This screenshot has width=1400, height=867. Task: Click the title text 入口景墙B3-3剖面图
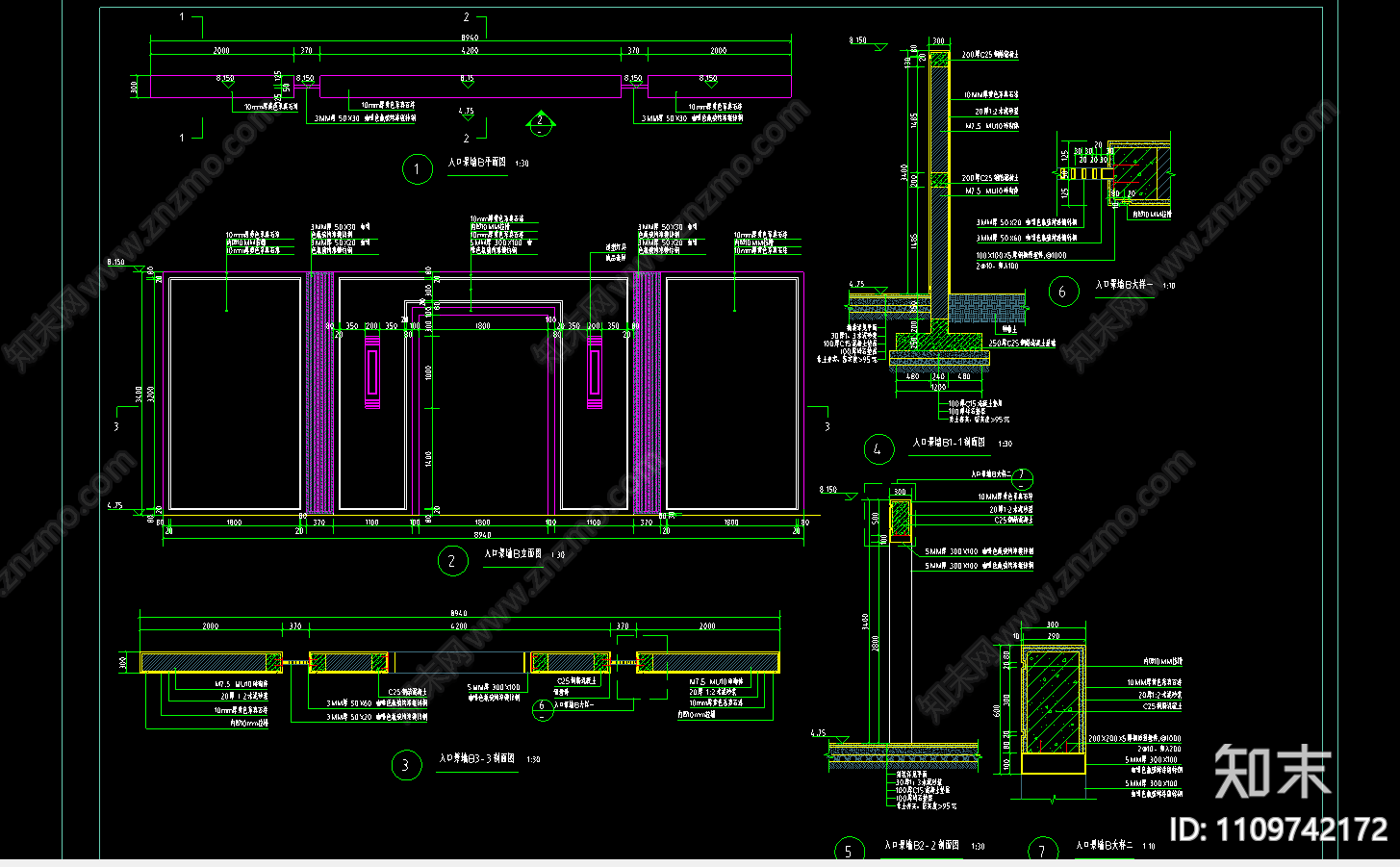(477, 758)
